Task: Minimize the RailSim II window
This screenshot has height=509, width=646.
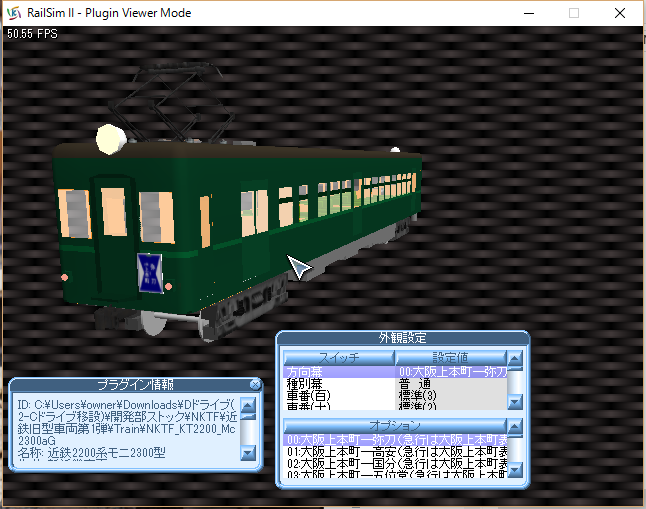Action: pos(529,13)
